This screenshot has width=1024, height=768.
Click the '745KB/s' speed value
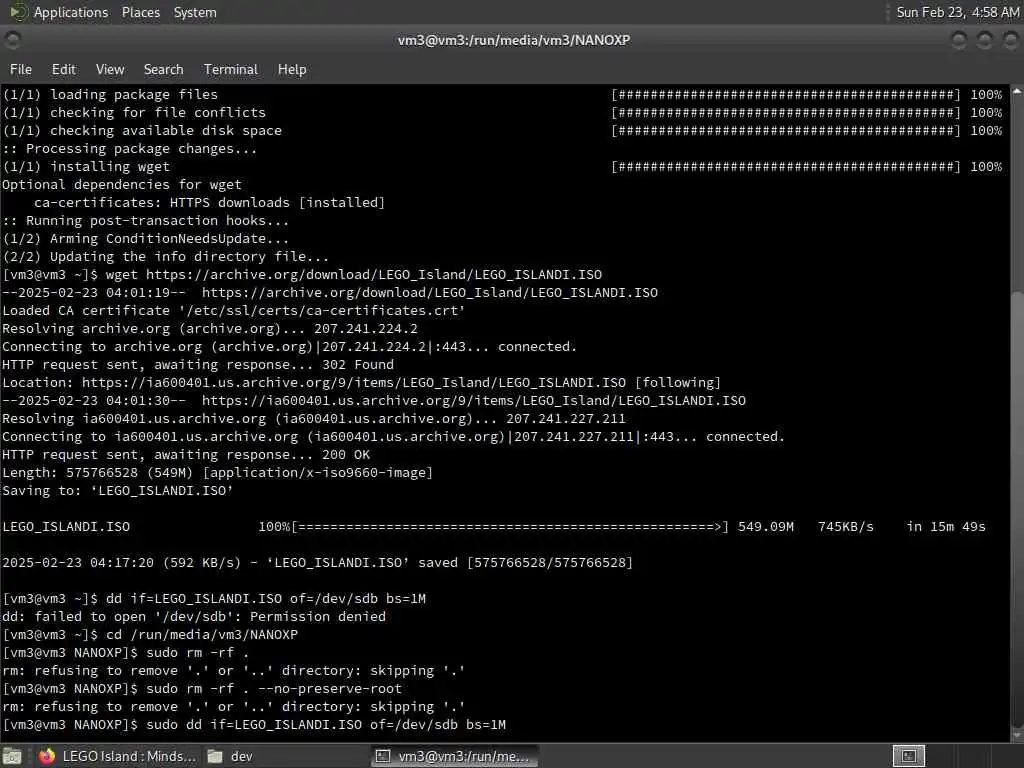pyautogui.click(x=845, y=526)
